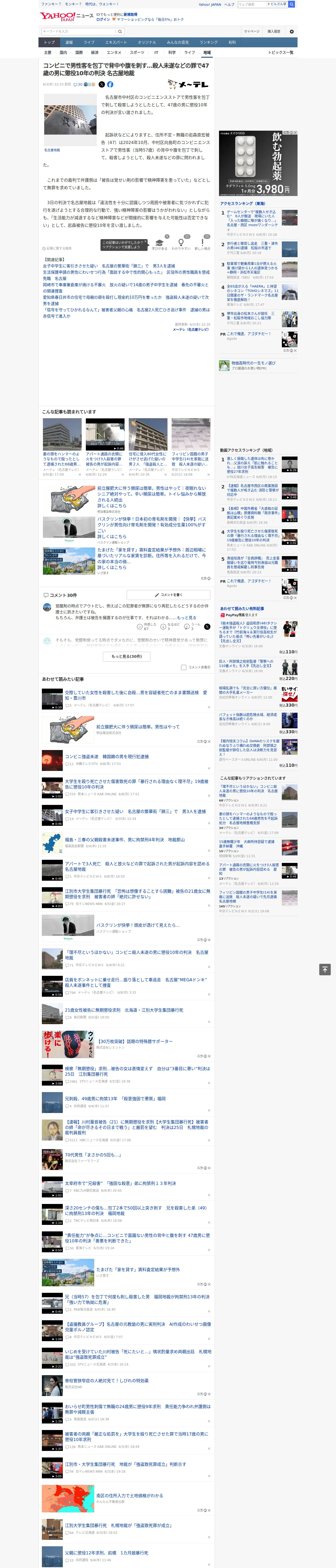Image resolution: width=336 pixels, height=1568 pixels.
Task: Open マイページ
Action: tap(251, 32)
